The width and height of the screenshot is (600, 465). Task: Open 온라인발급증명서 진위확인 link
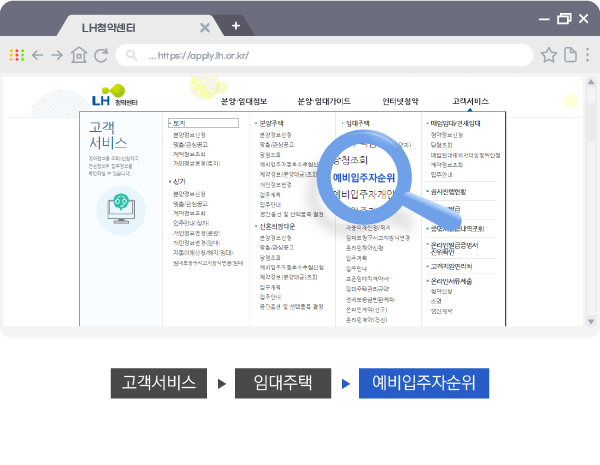454,248
